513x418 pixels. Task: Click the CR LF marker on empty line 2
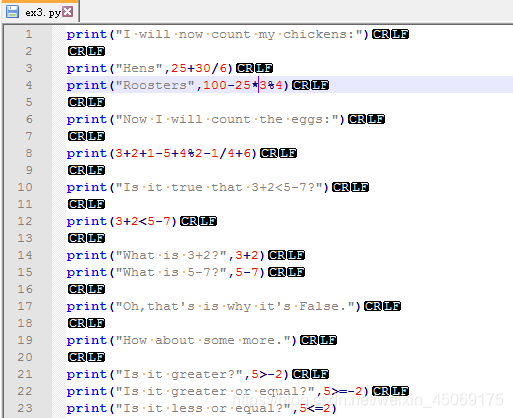click(x=86, y=51)
